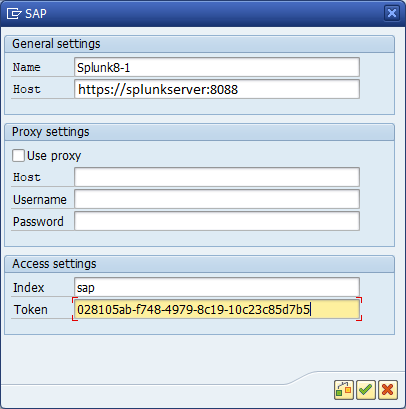The height and width of the screenshot is (409, 406).
Task: Focus the Index field containing sap
Action: [217, 287]
